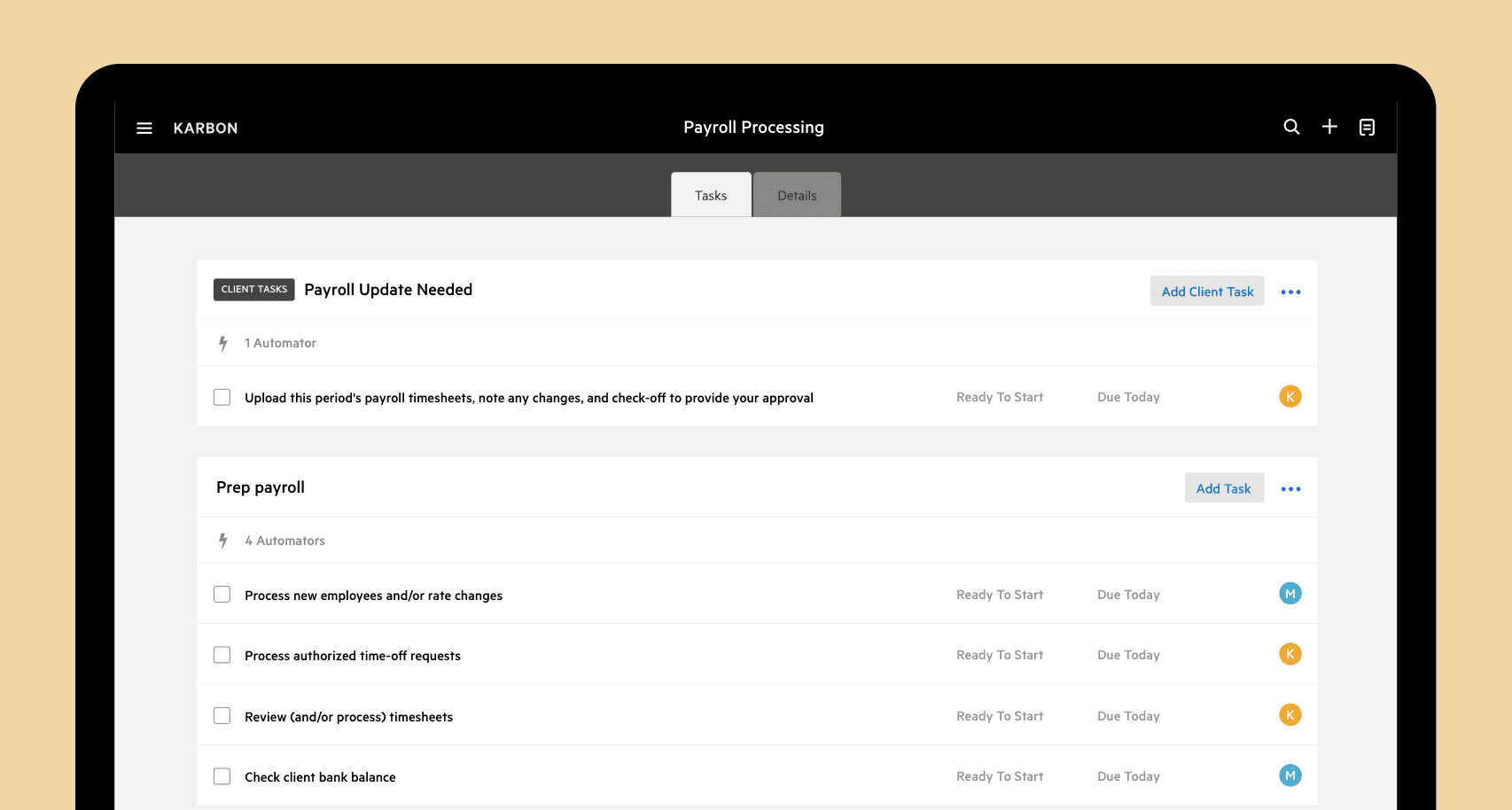Change Ready To Start status on Review timesheets
1512x810 pixels.
tap(1000, 716)
